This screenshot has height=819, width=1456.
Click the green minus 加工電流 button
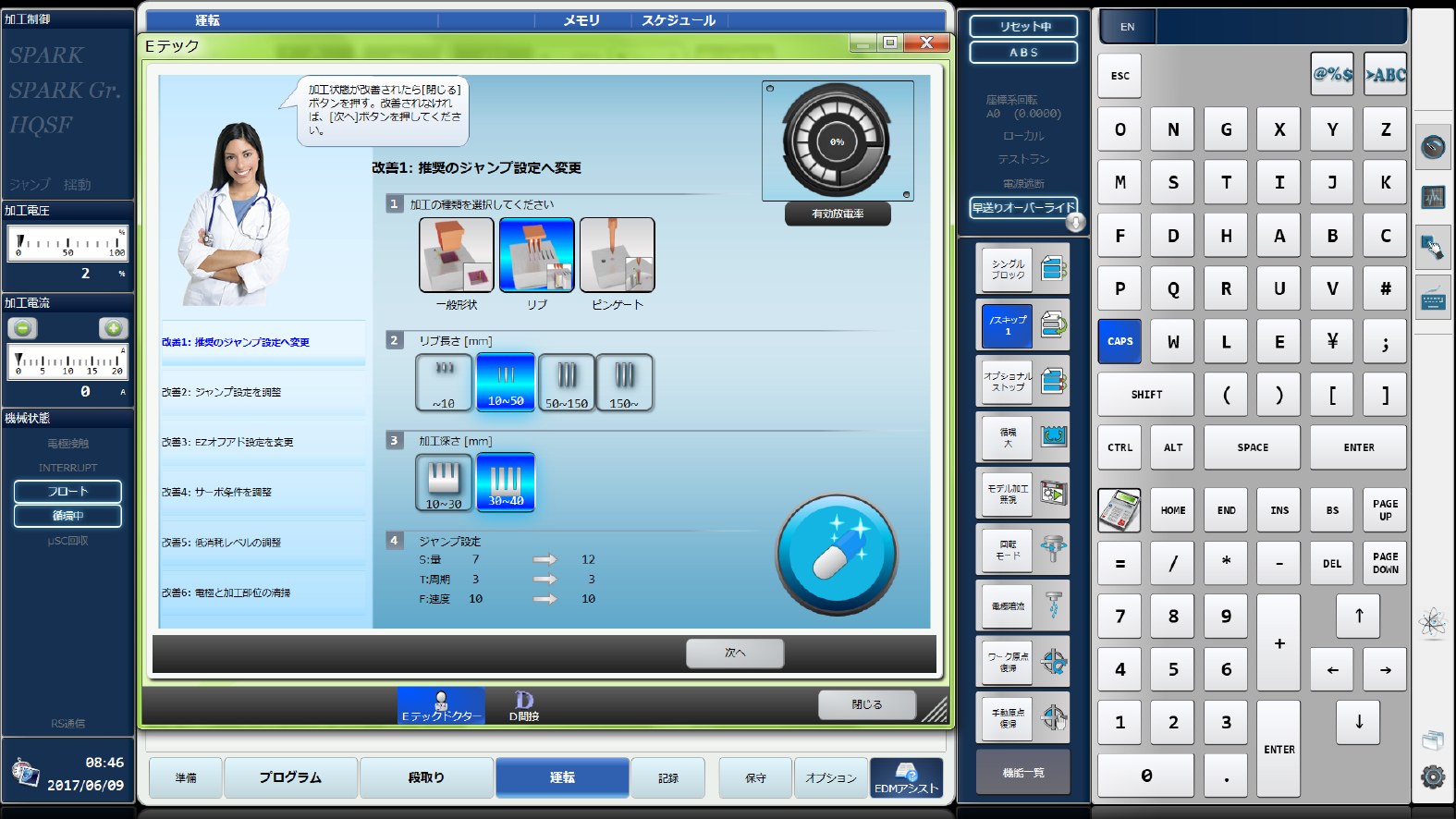click(x=23, y=328)
